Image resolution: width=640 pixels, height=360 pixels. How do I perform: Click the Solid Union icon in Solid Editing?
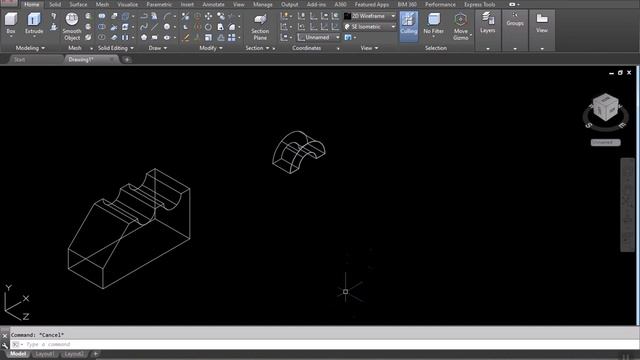pos(102,16)
